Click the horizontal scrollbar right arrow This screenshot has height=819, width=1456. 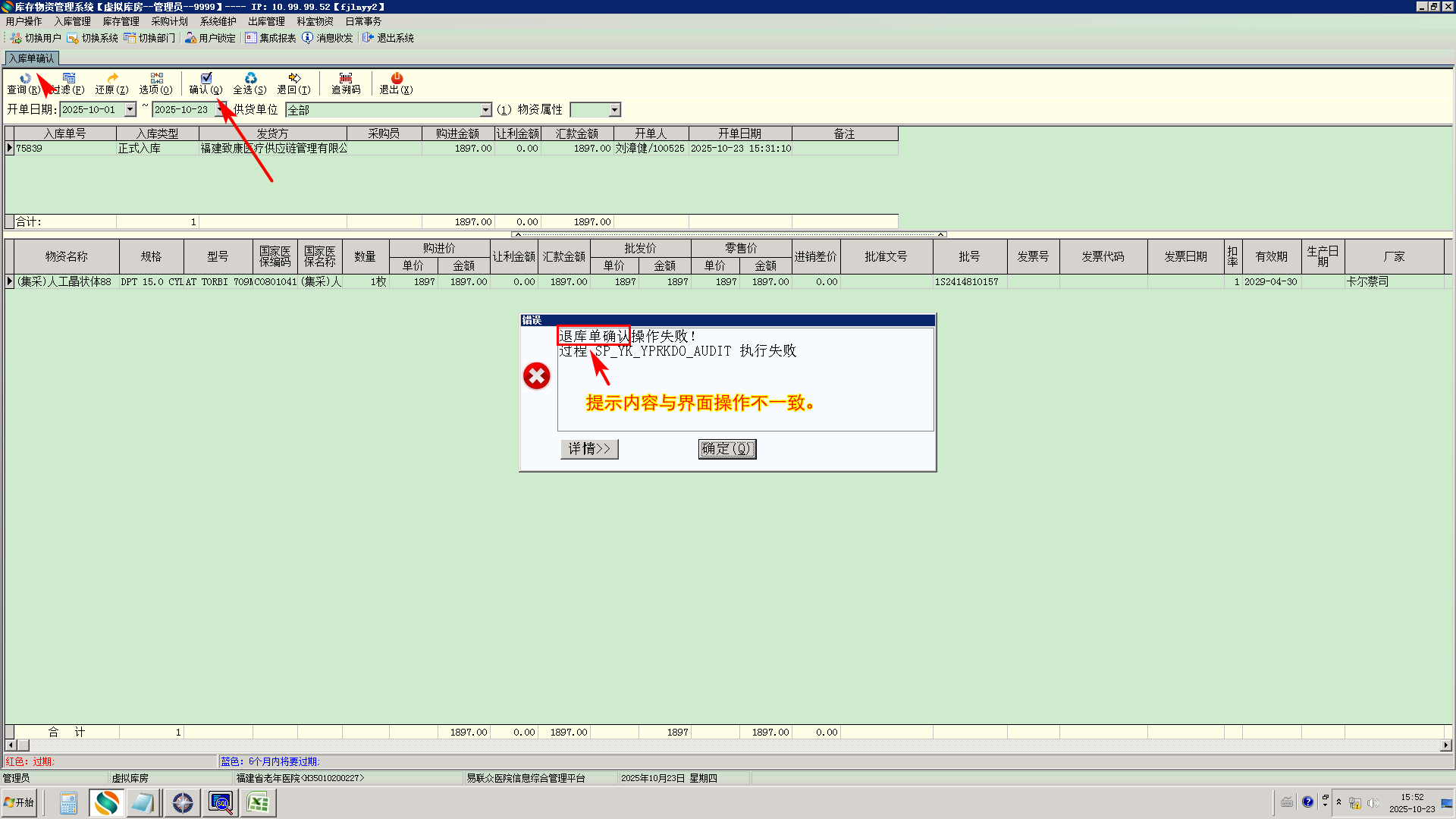coord(1445,745)
